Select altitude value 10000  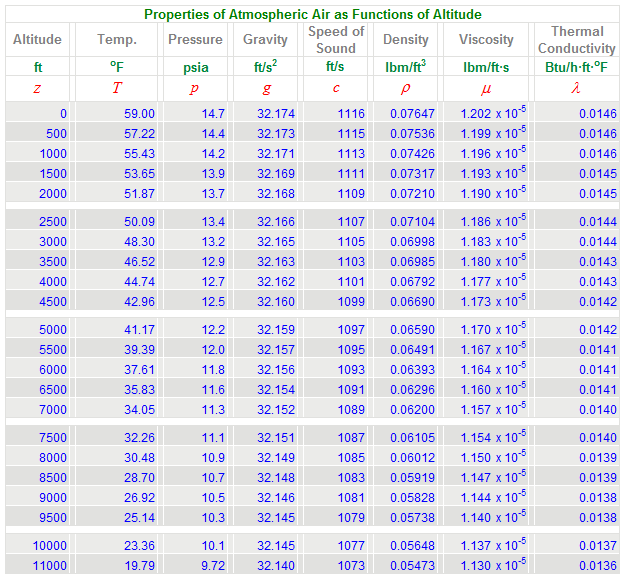[x=49, y=546]
